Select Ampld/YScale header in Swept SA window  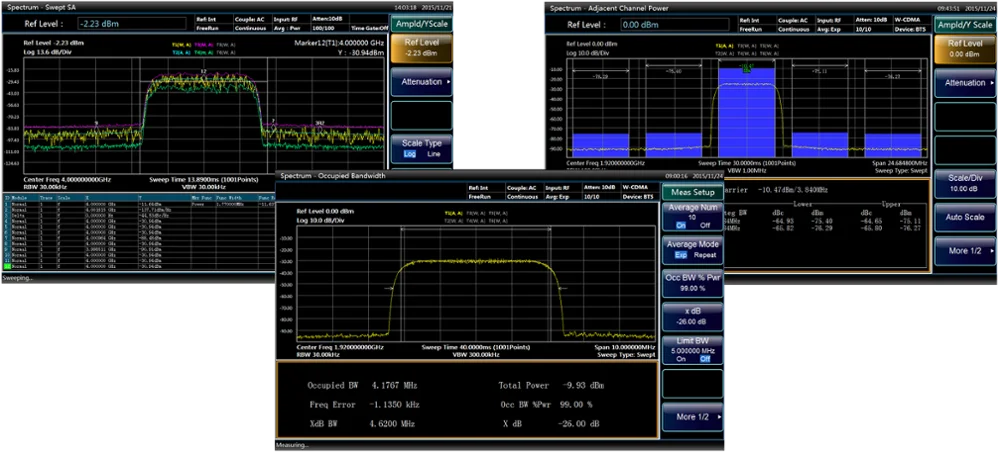[x=420, y=23]
